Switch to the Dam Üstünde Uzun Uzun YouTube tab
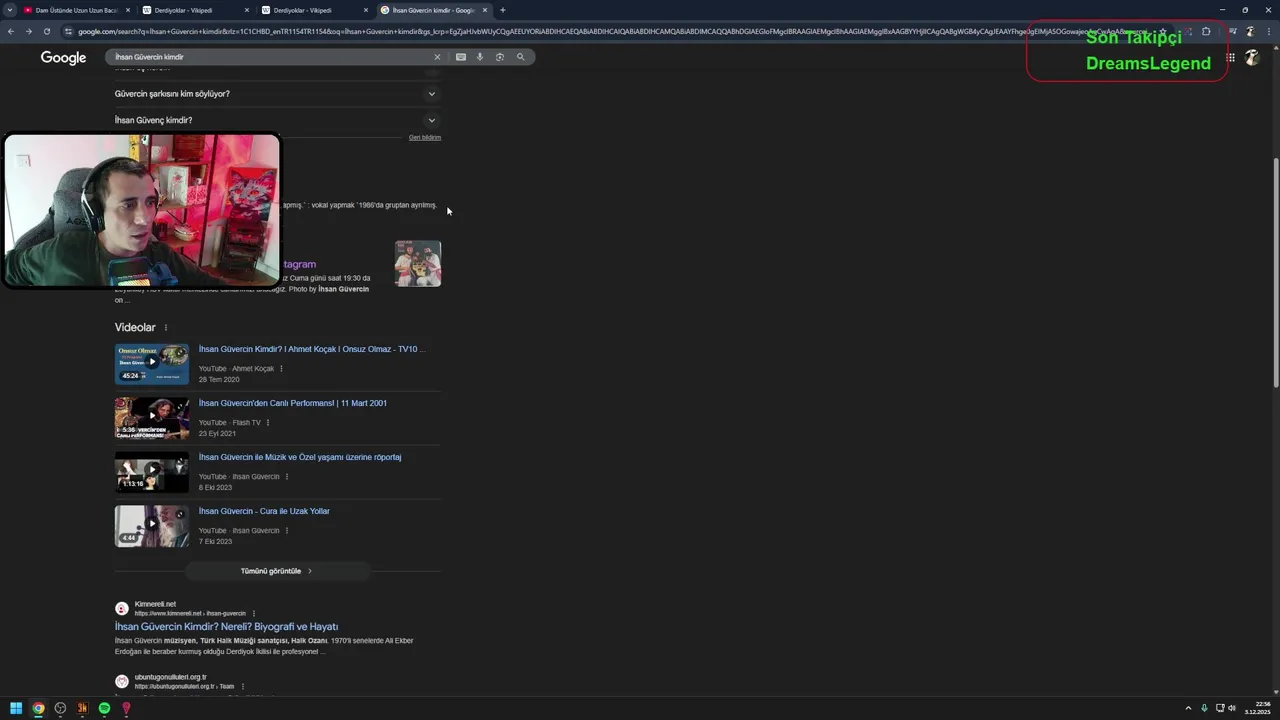Viewport: 1280px width, 720px height. click(x=76, y=10)
